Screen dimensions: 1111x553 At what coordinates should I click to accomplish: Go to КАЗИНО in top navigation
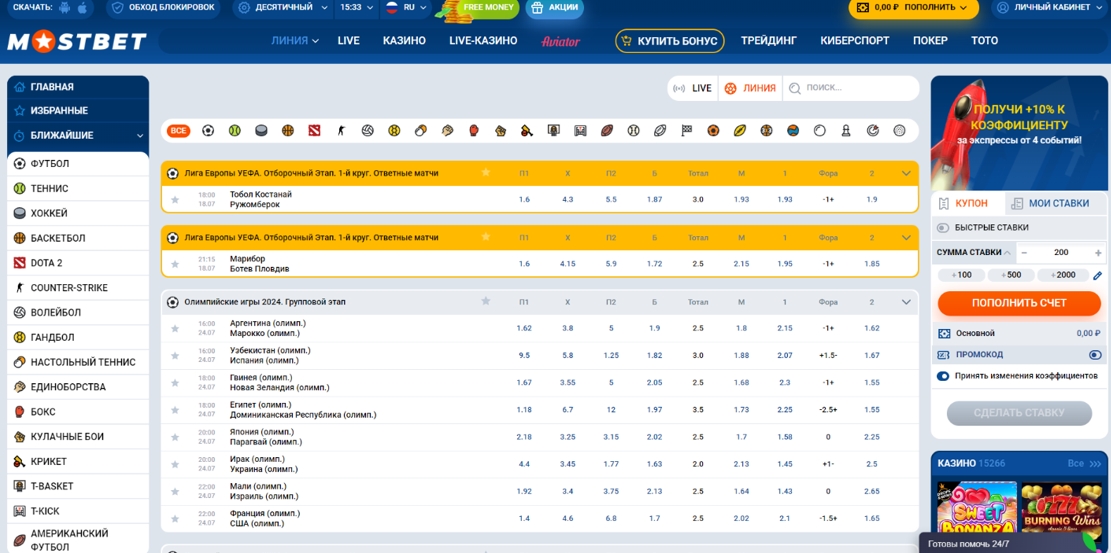(x=404, y=41)
